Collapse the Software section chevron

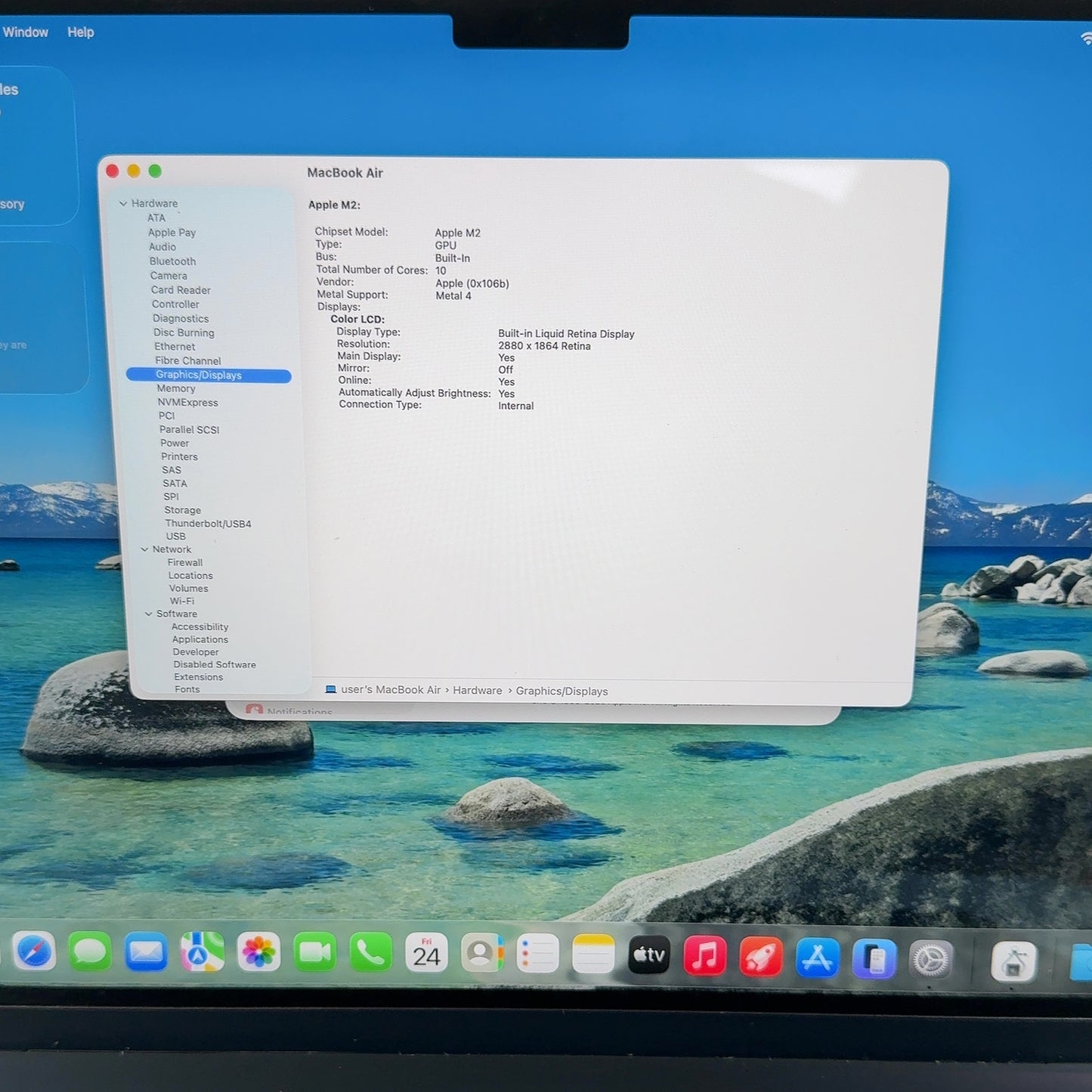[148, 614]
